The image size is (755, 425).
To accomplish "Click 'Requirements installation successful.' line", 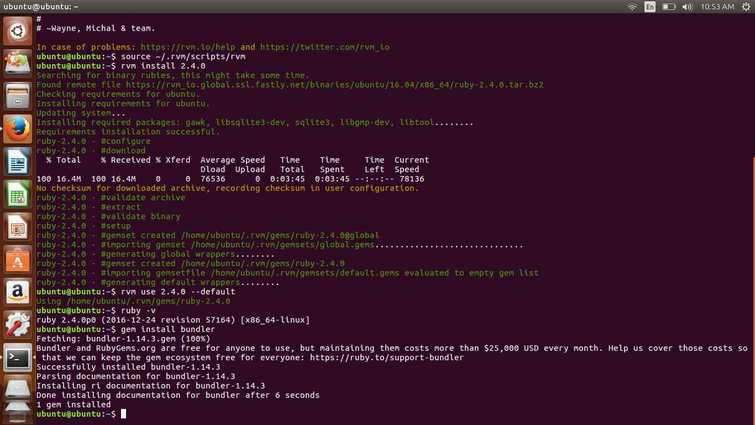I will coord(128,132).
